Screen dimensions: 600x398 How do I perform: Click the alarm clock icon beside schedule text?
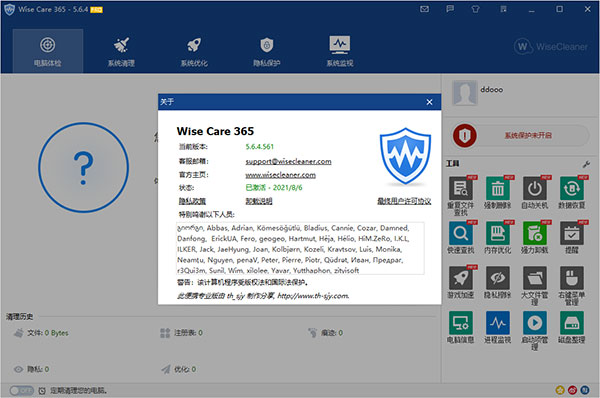tap(42, 391)
